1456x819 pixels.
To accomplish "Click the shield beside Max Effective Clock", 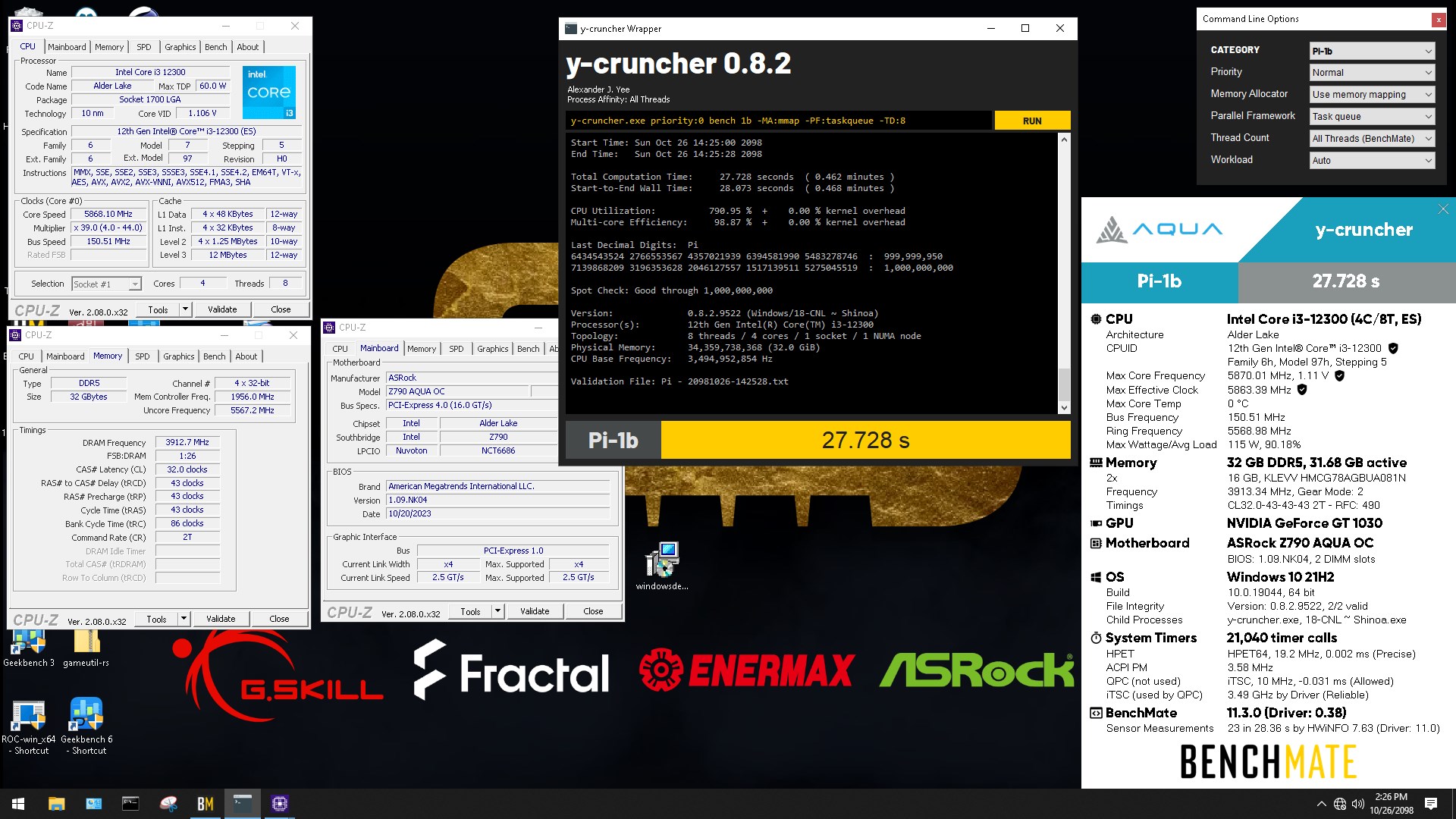I will [x=1302, y=390].
